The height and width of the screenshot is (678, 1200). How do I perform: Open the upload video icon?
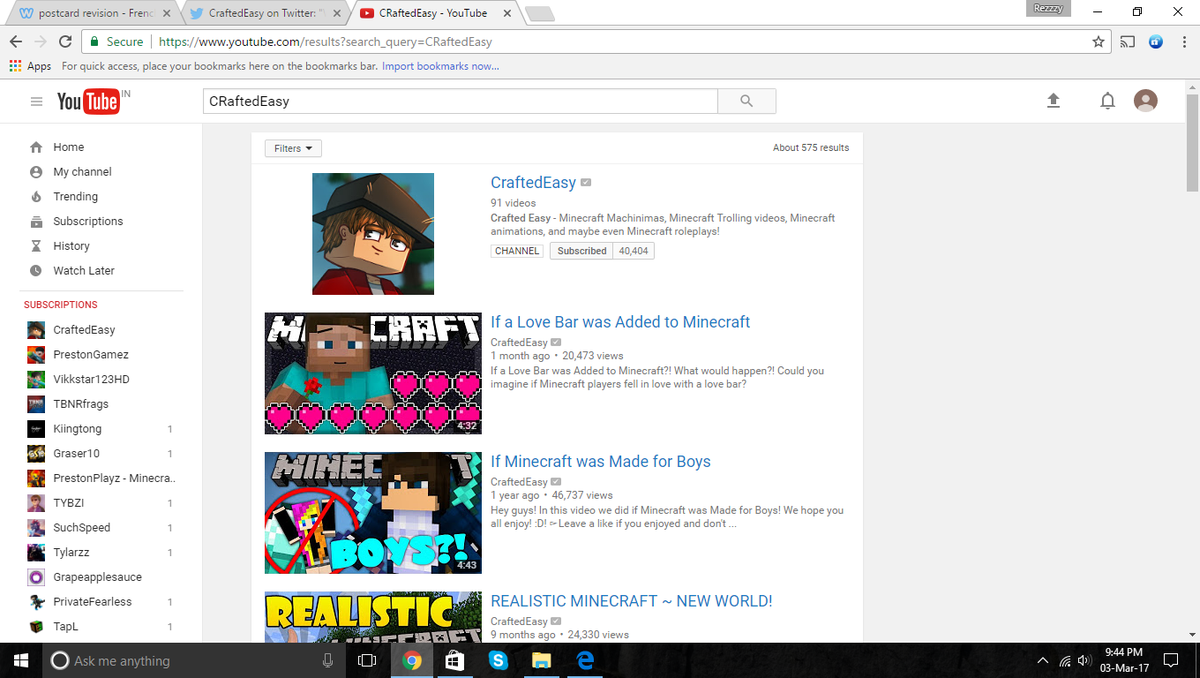tap(1053, 101)
